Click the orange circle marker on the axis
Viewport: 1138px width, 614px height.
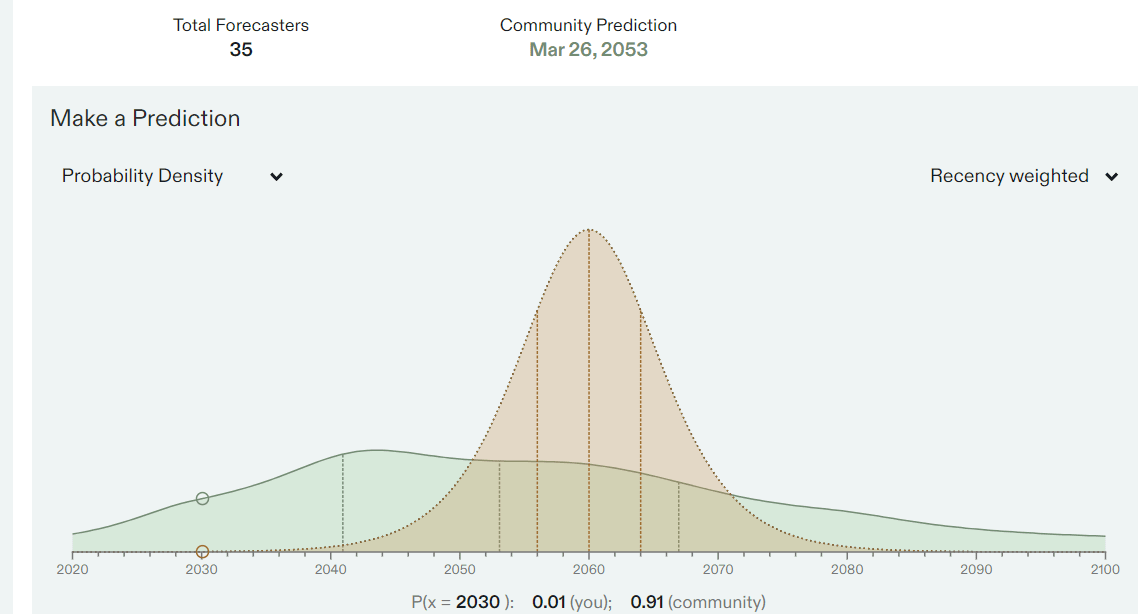(202, 551)
